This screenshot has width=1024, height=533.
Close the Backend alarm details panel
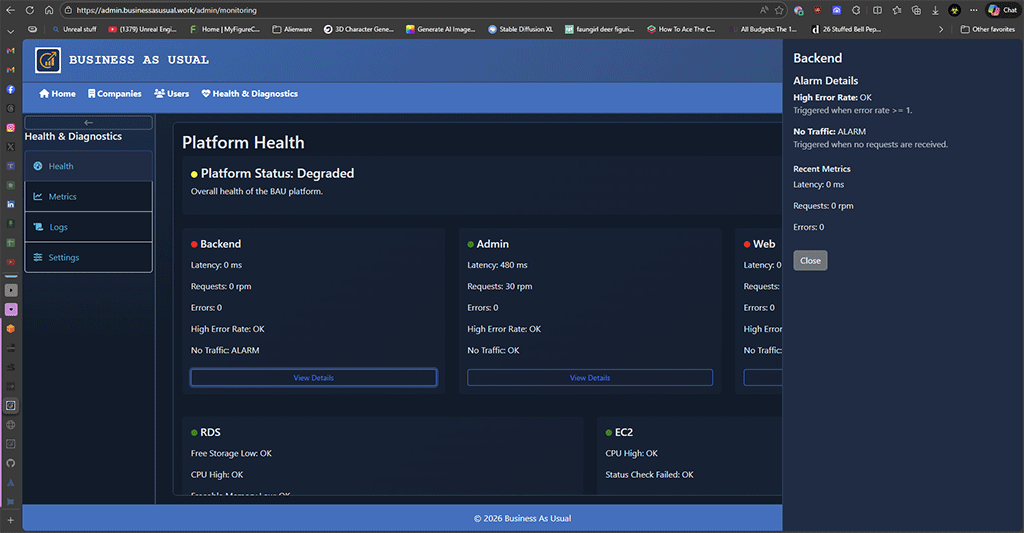click(810, 260)
